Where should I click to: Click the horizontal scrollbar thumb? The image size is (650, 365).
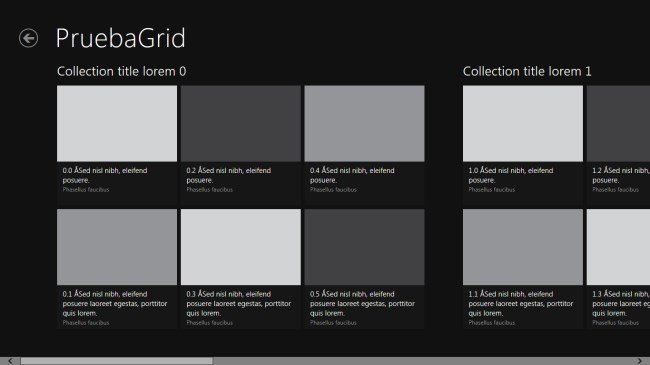pos(116,361)
